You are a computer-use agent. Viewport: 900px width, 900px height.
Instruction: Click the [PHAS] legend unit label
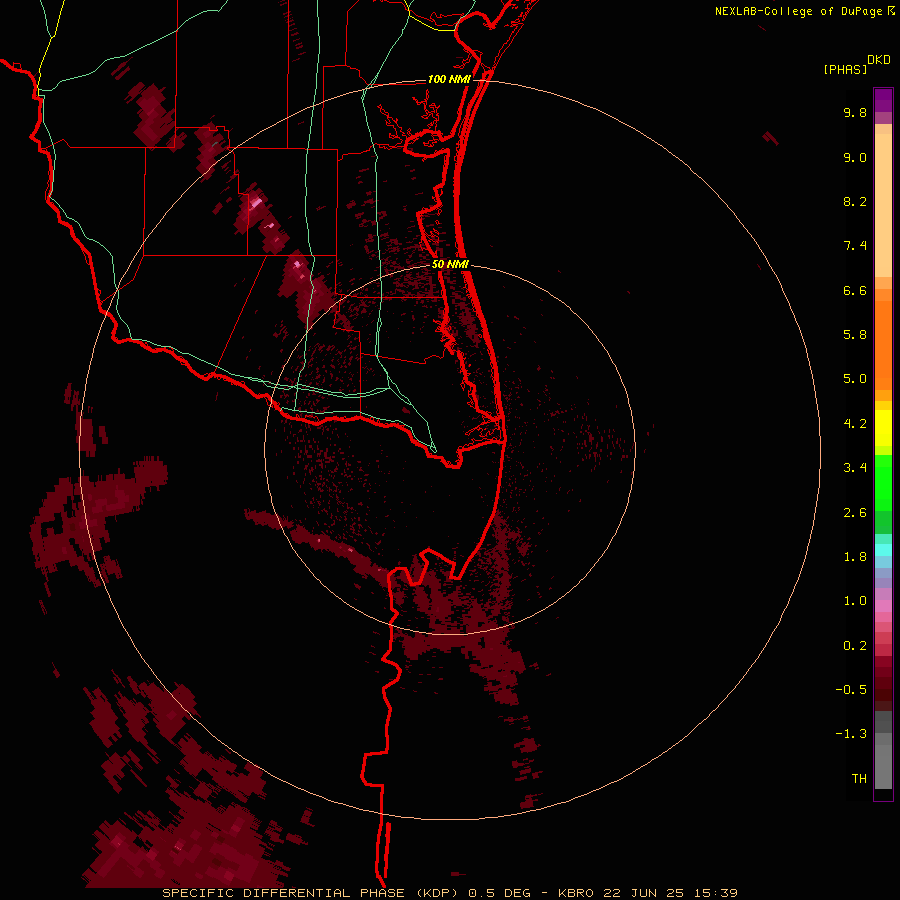click(x=845, y=70)
